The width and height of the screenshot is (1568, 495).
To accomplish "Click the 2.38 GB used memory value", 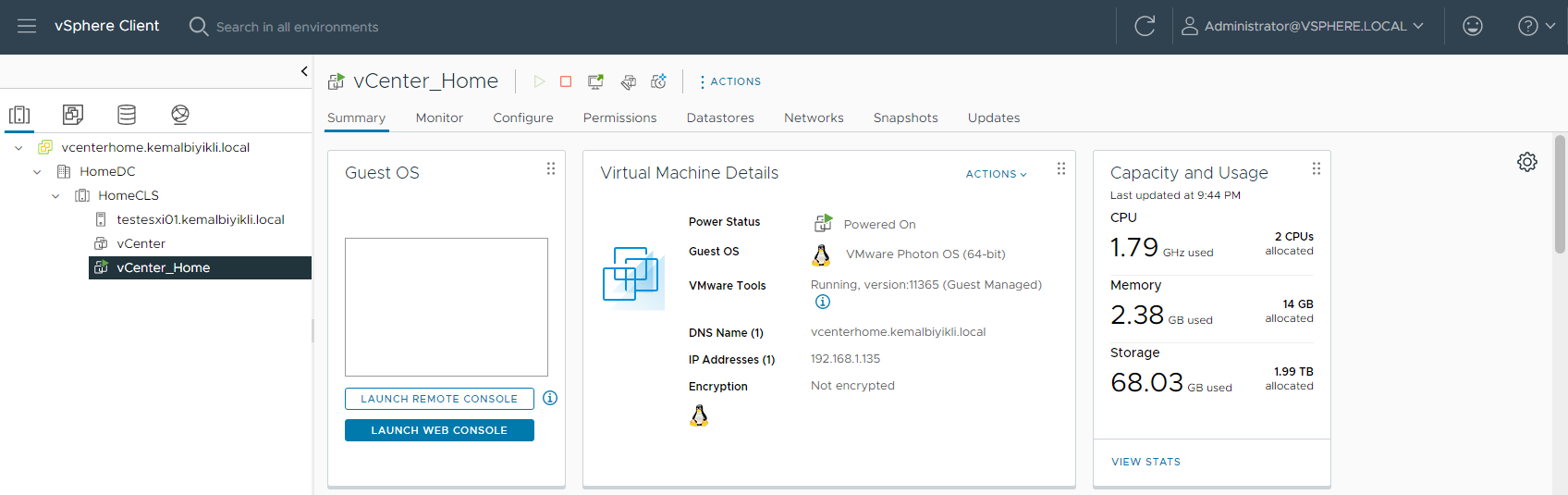I will coord(1161,316).
